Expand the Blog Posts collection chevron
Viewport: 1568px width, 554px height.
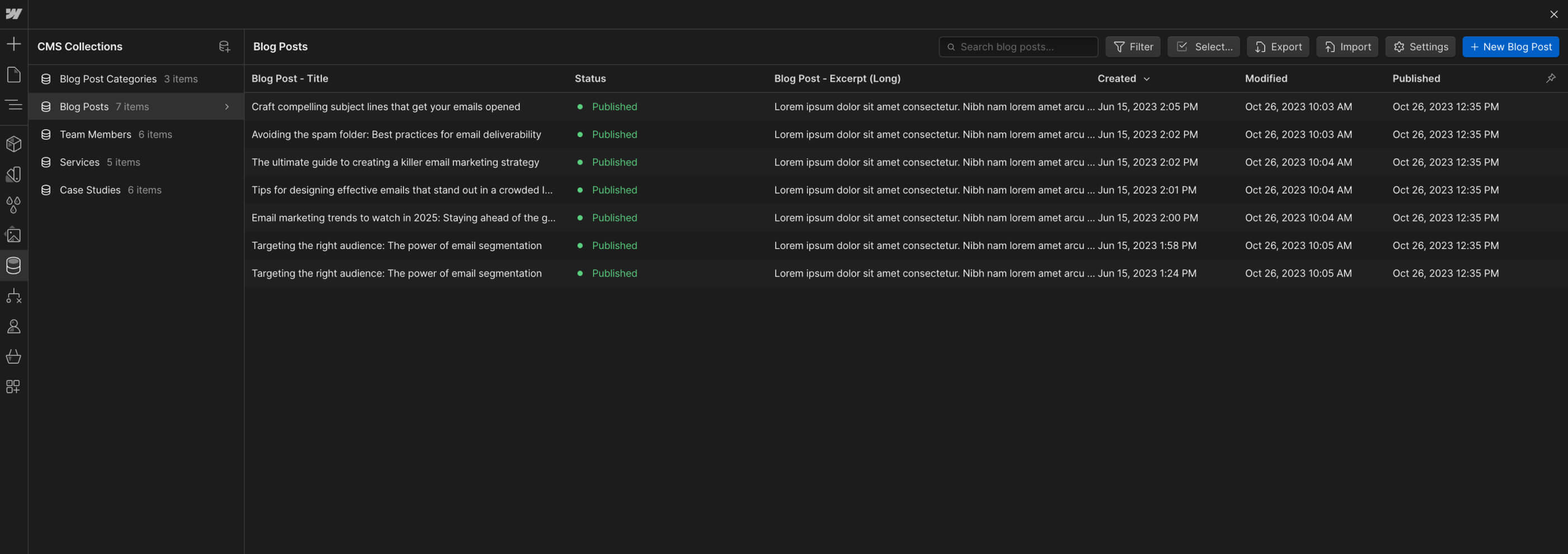click(227, 106)
